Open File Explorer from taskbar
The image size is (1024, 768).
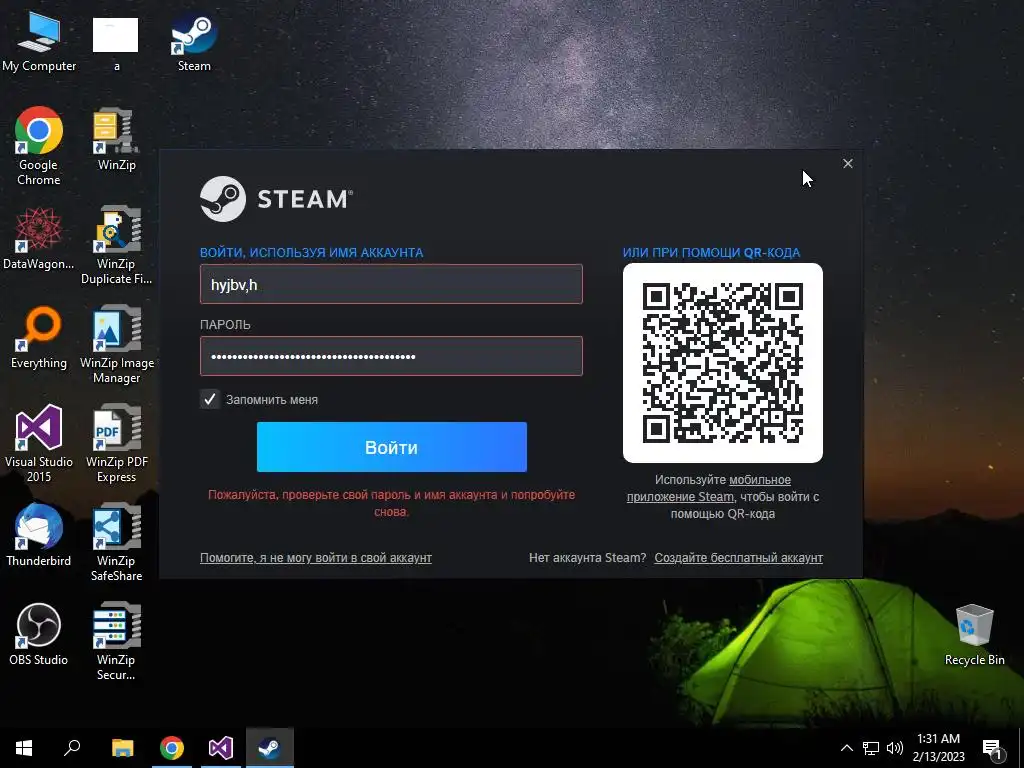pos(123,748)
